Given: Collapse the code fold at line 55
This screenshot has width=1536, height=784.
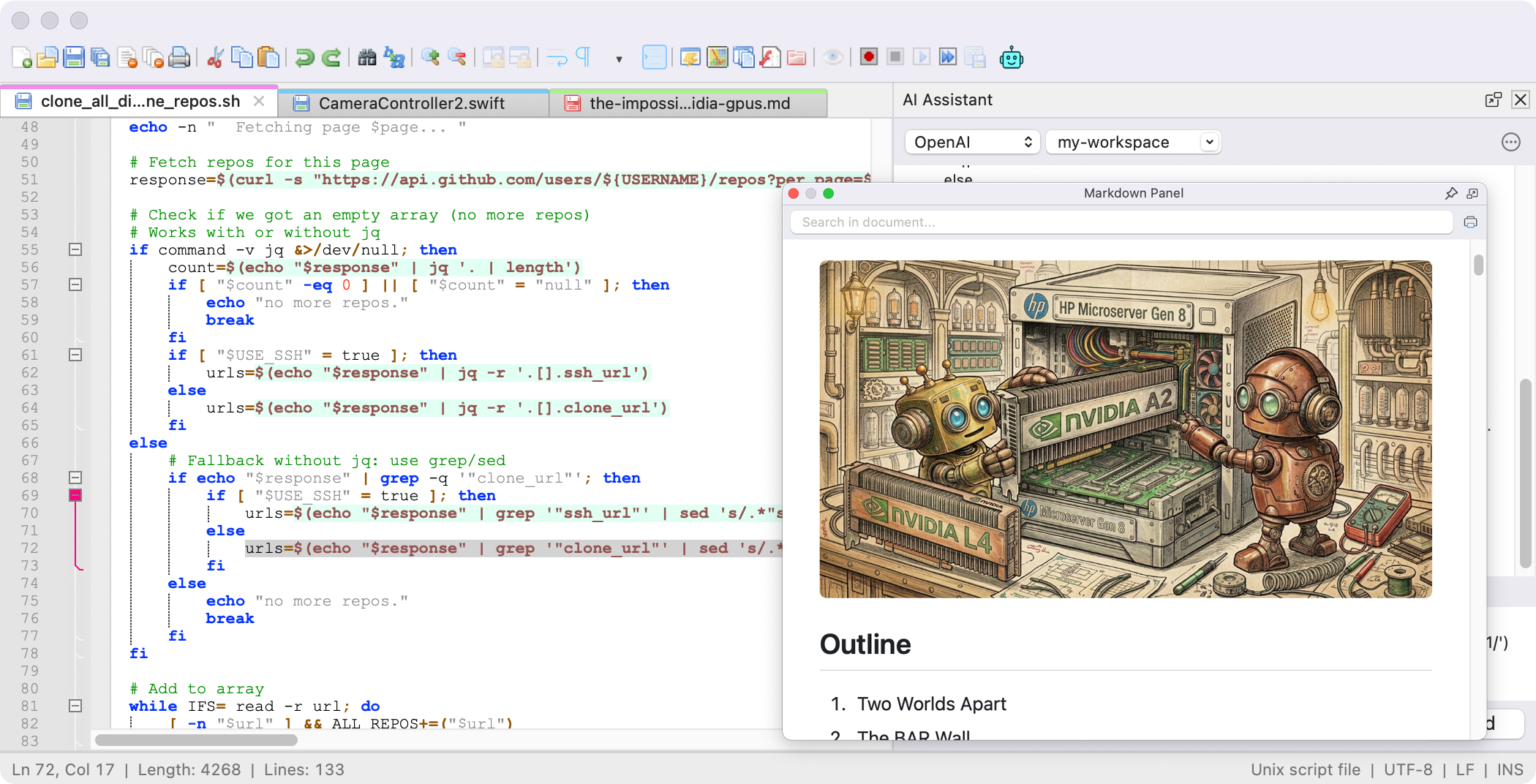Looking at the screenshot, I should pos(74,249).
